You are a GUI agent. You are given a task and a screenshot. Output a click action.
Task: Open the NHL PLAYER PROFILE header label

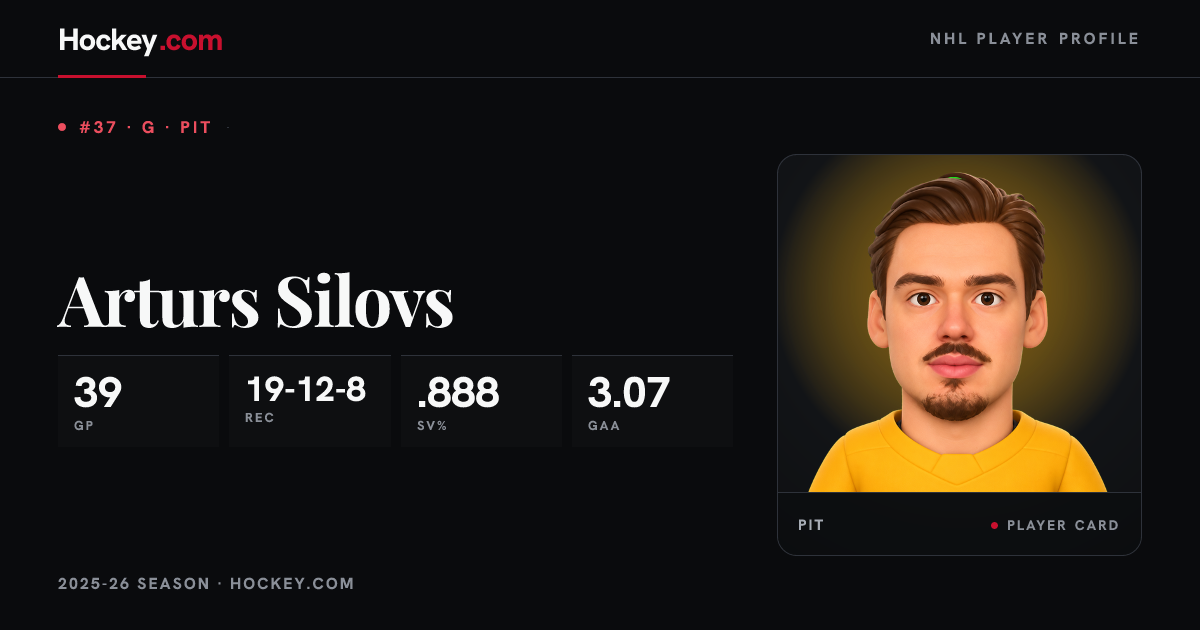click(x=1035, y=39)
